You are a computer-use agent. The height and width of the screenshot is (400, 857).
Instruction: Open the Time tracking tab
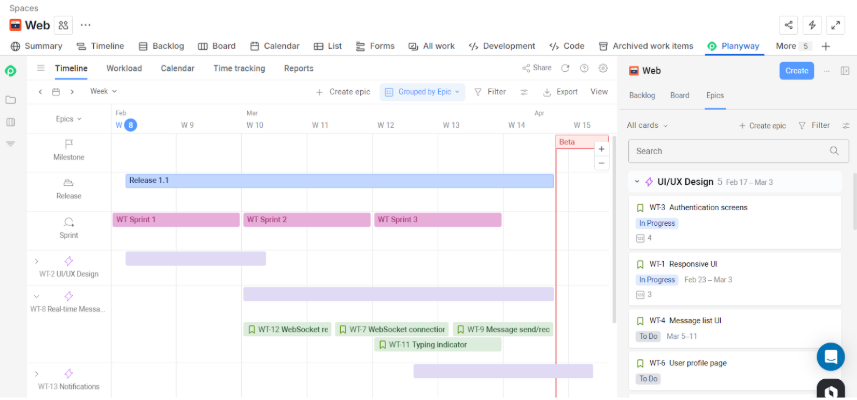click(239, 68)
